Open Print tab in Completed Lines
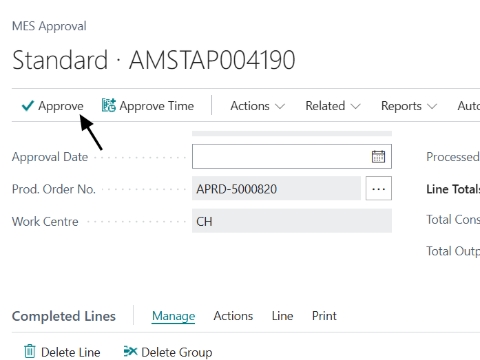This screenshot has height=360, width=480. pos(324,316)
